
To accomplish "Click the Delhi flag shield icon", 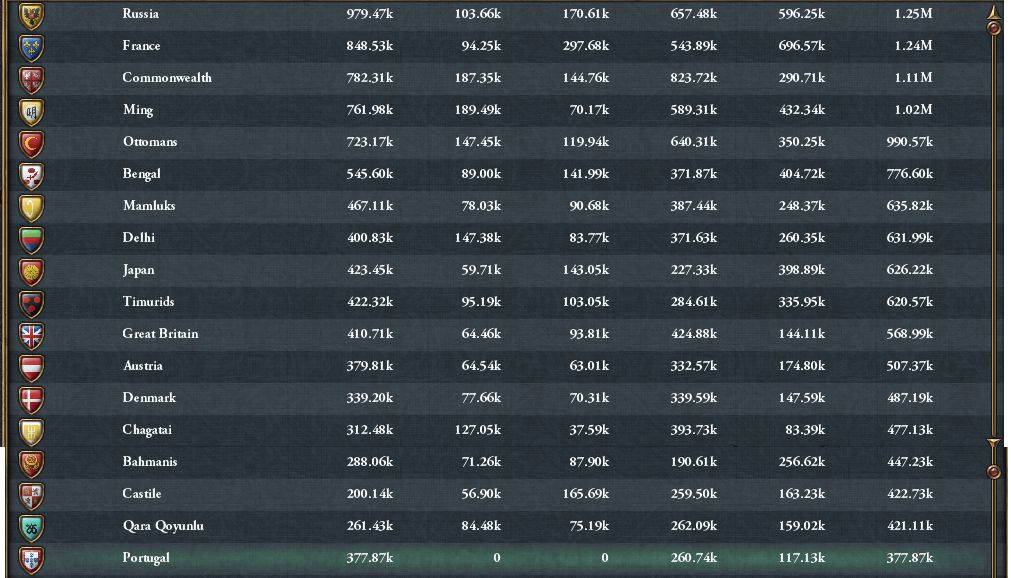I will pyautogui.click(x=32, y=239).
